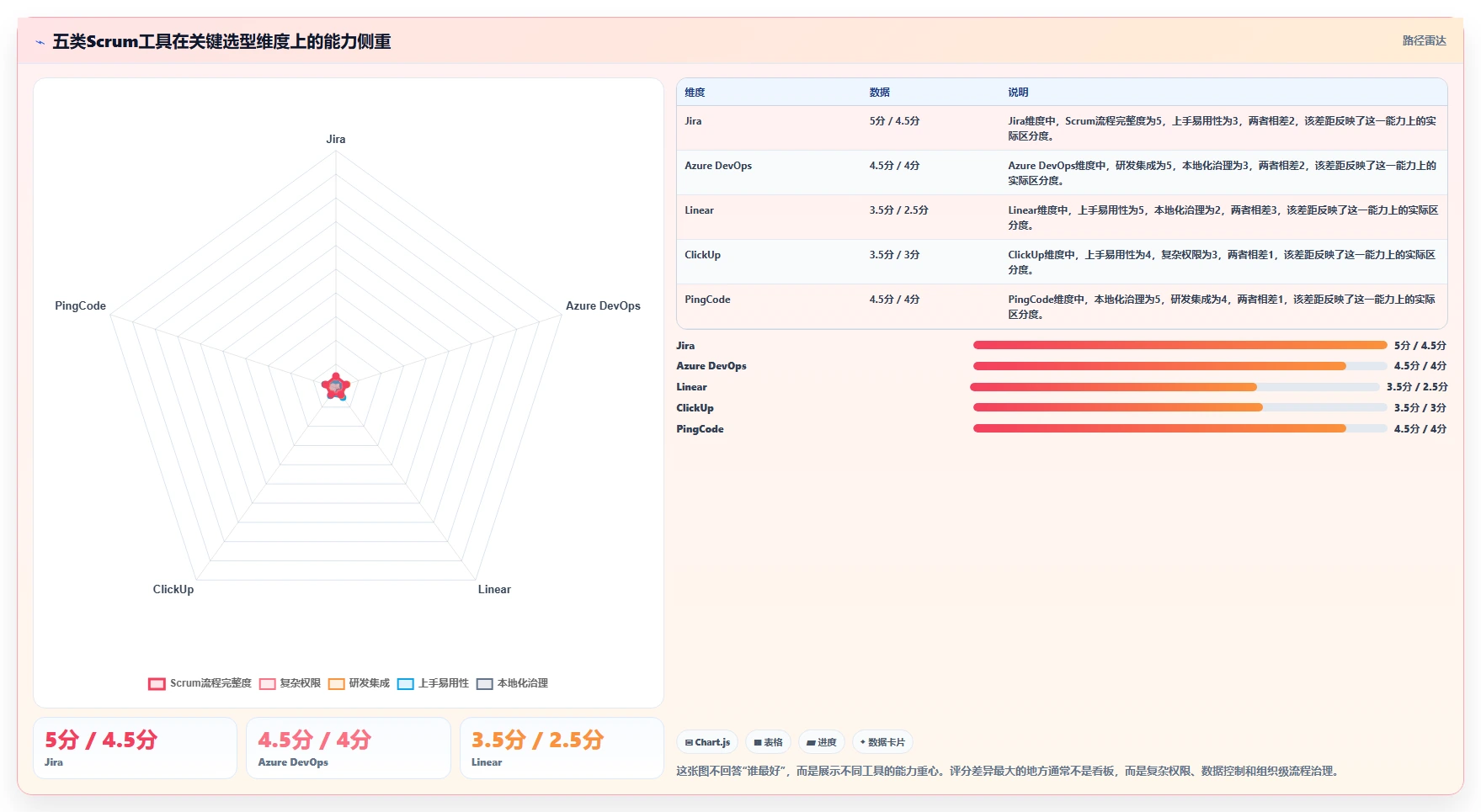Toggle 研发集成 legend series
The image size is (1481, 812).
(359, 683)
